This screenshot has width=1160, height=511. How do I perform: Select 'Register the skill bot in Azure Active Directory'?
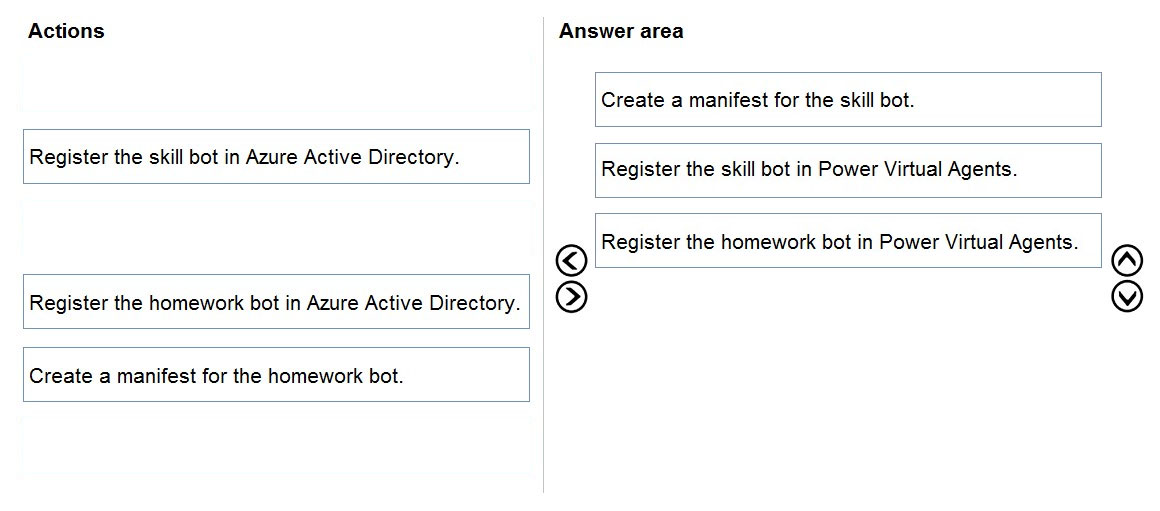(276, 157)
